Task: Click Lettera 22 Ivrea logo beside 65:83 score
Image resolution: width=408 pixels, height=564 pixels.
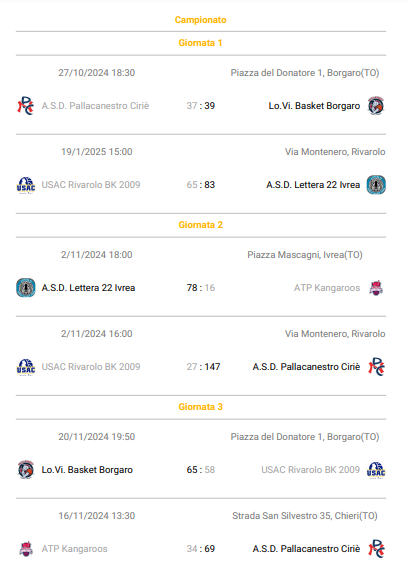Action: pos(376,185)
